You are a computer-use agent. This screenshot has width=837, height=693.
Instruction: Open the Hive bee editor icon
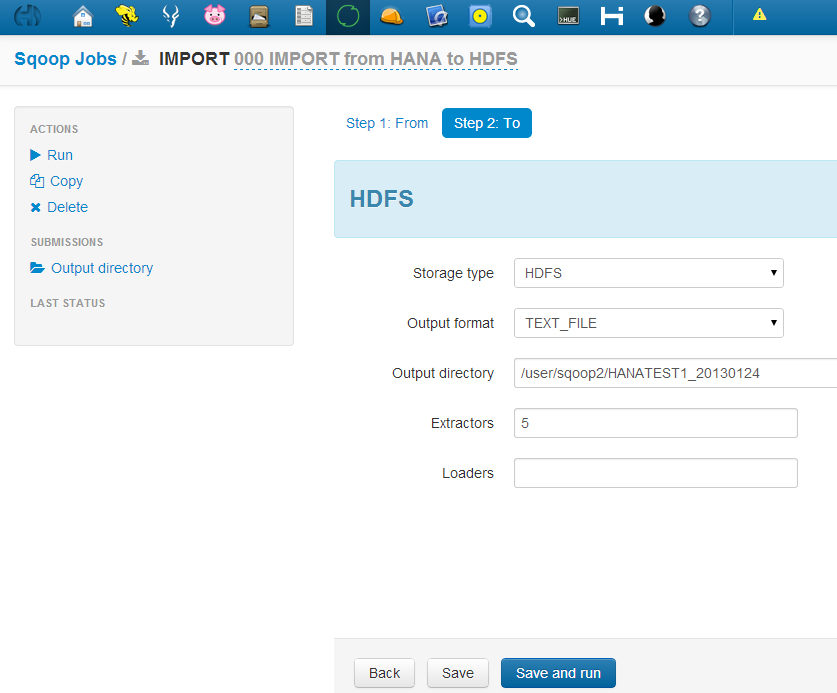pos(127,16)
